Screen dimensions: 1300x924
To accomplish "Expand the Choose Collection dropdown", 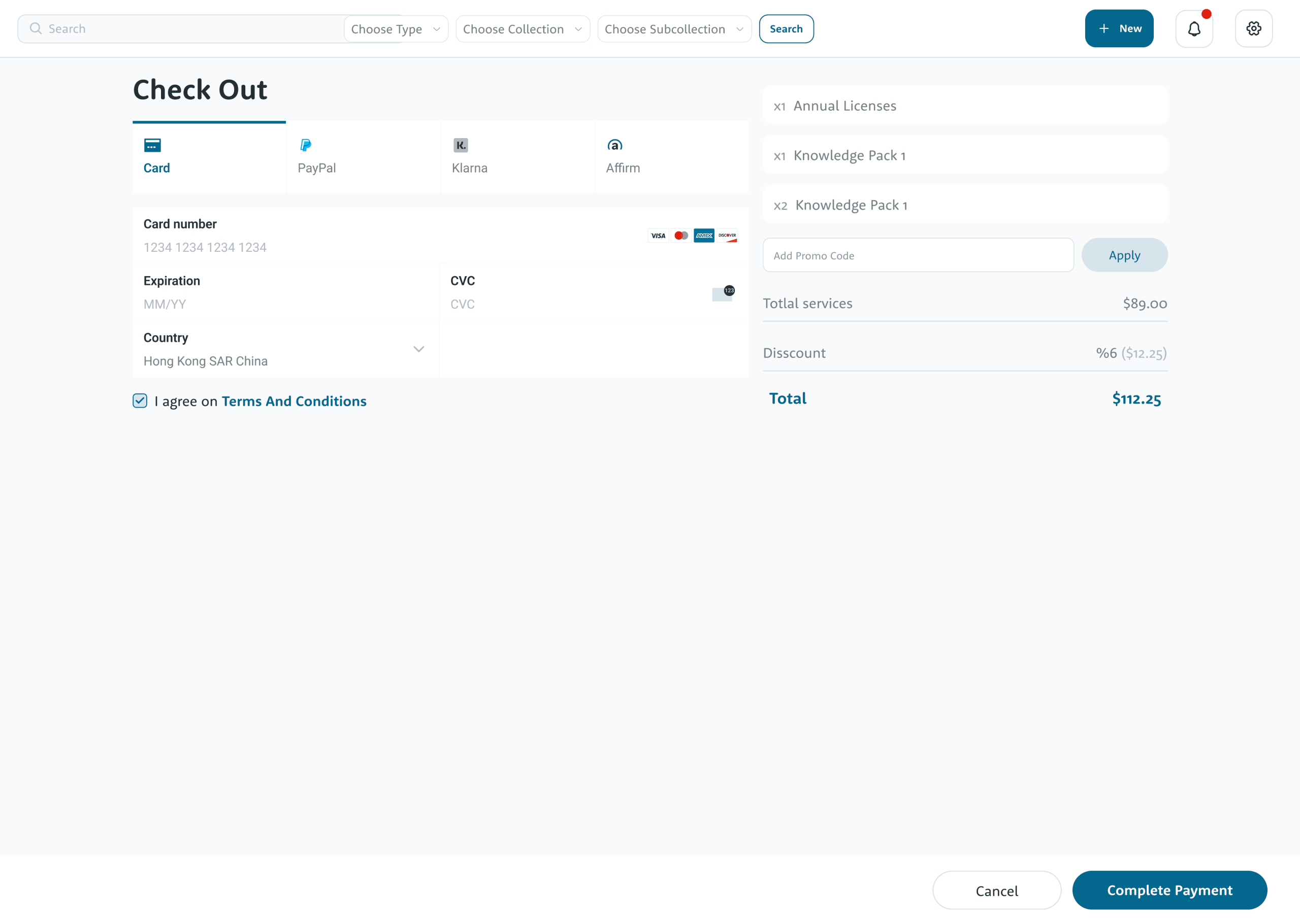I will click(522, 29).
